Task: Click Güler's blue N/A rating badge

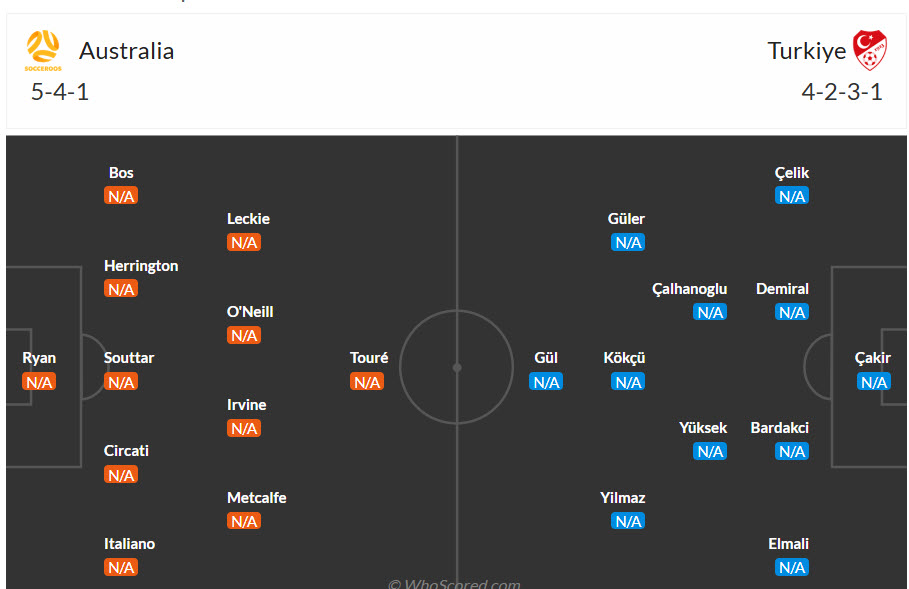Action: 628,242
